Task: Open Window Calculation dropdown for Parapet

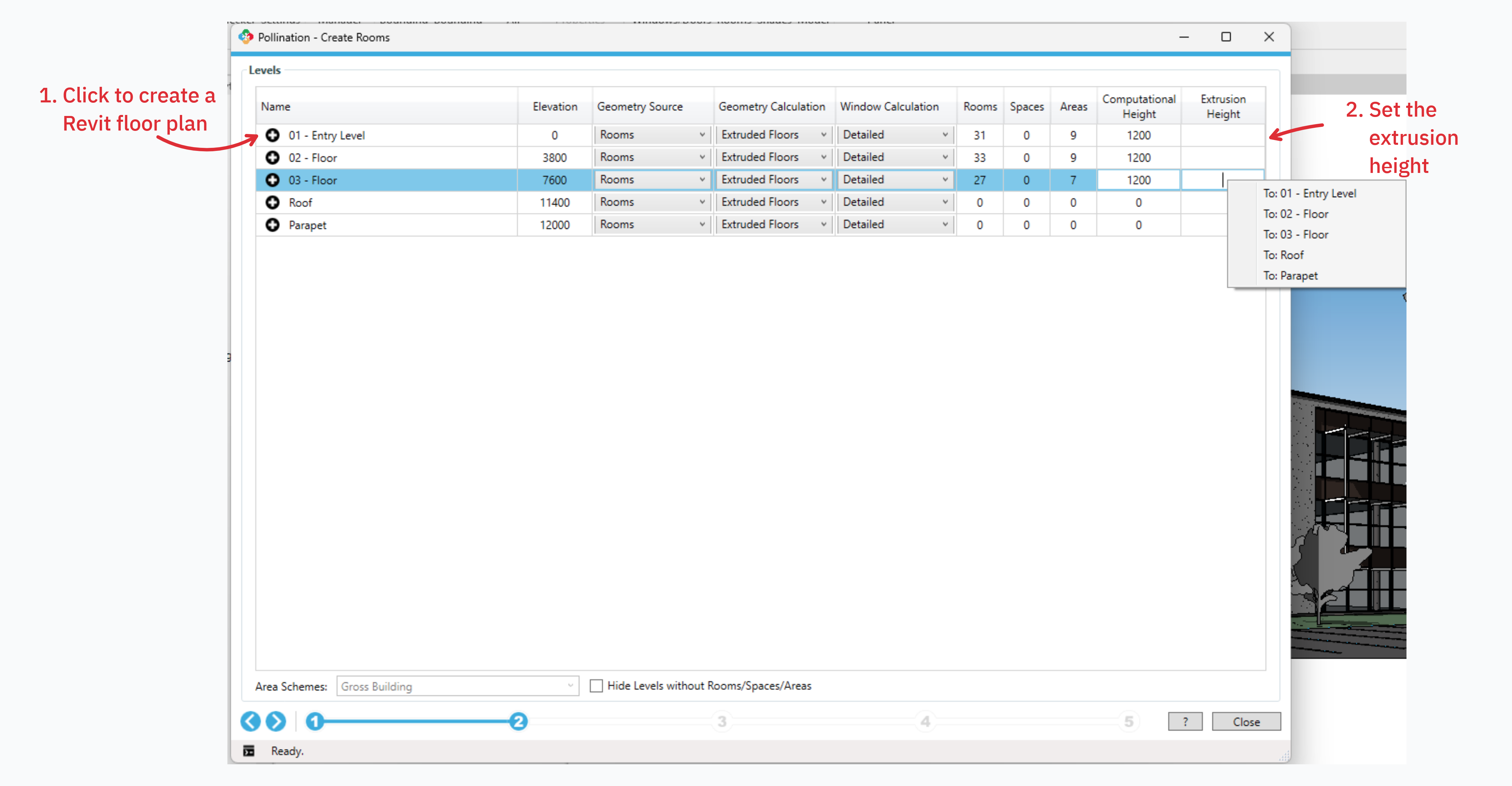Action: point(895,224)
